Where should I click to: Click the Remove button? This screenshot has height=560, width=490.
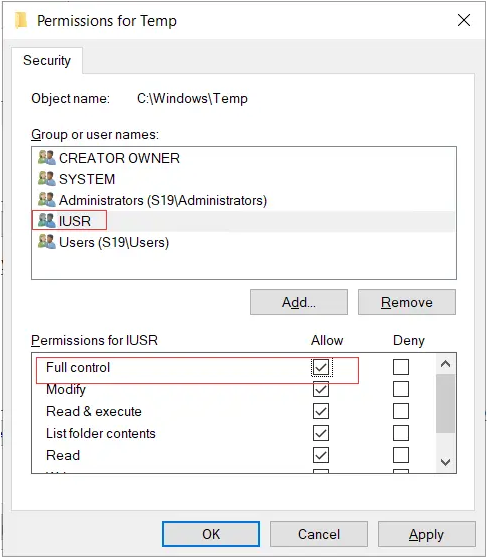point(407,302)
